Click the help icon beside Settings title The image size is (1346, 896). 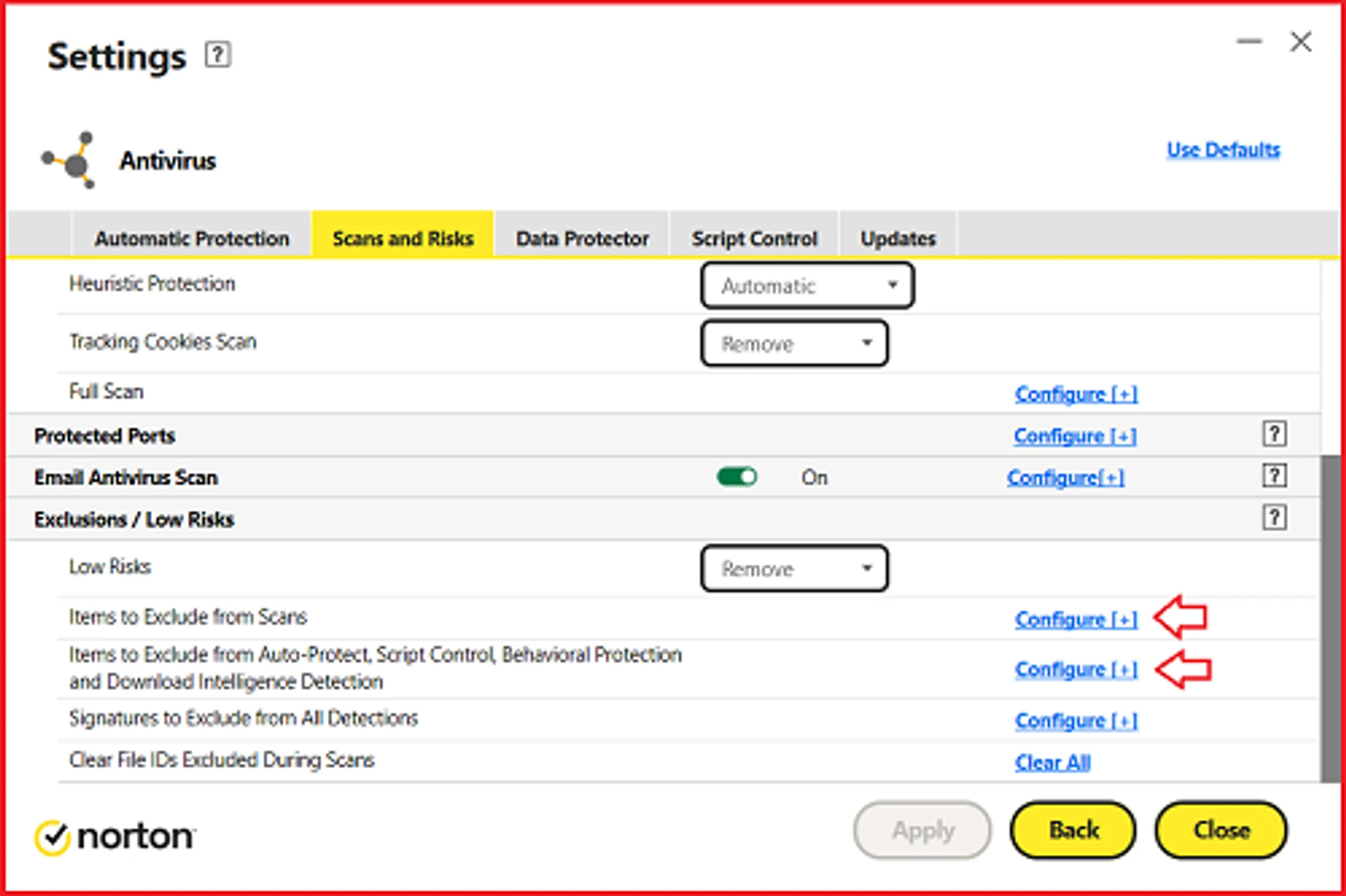217,54
